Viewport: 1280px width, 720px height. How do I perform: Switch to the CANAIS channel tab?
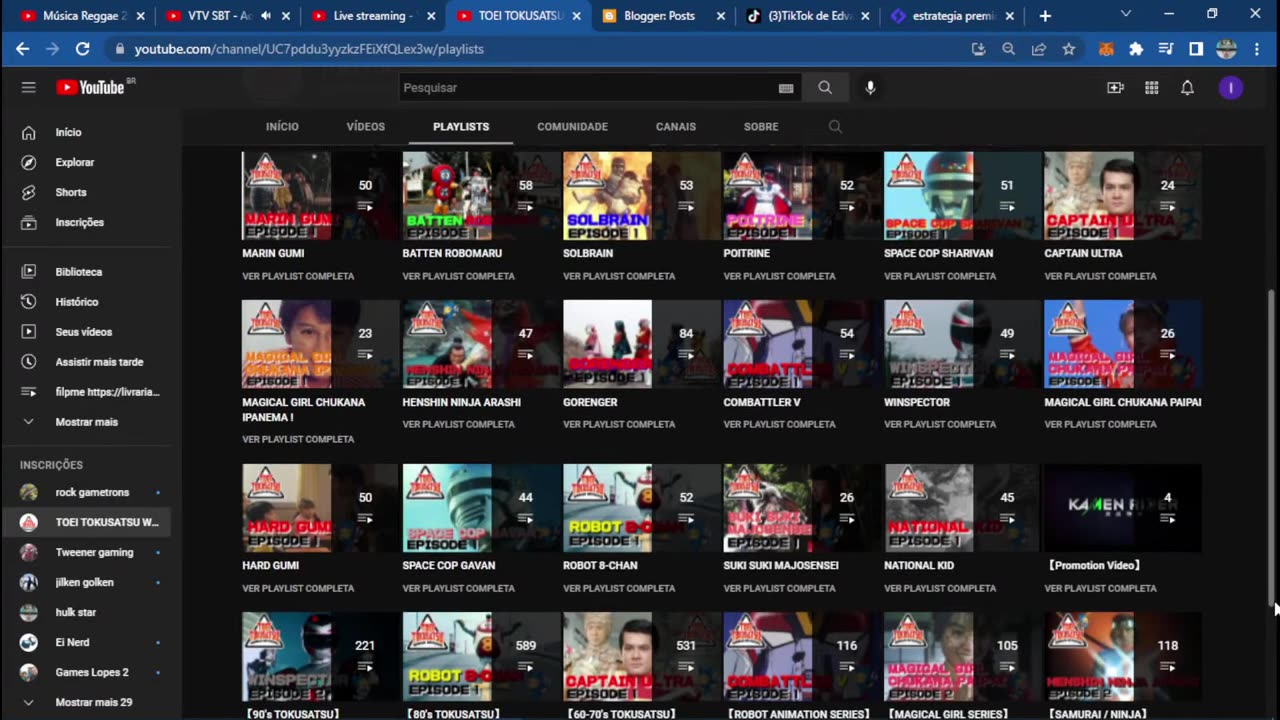[676, 127]
